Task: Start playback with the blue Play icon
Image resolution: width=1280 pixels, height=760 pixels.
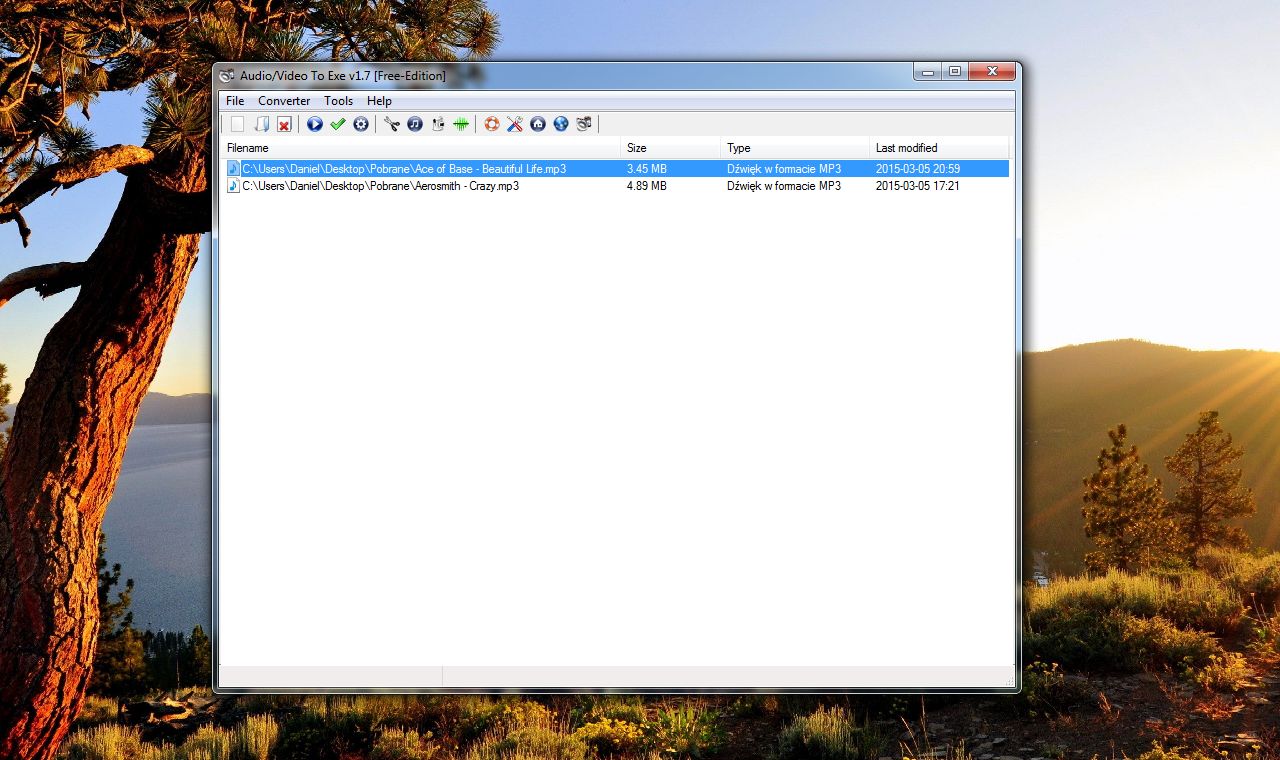Action: click(x=315, y=124)
